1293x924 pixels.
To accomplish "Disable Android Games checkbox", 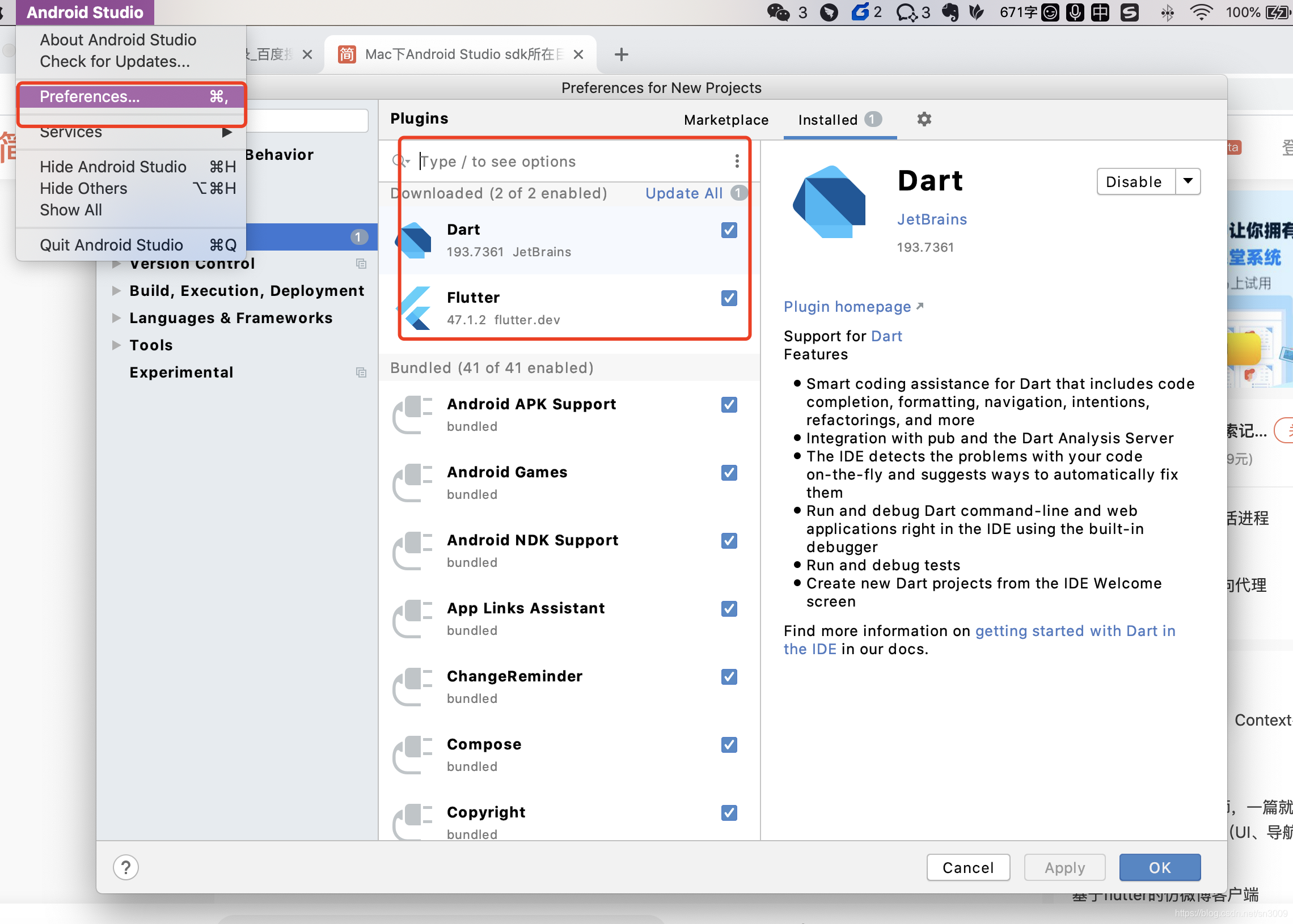I will tap(729, 473).
